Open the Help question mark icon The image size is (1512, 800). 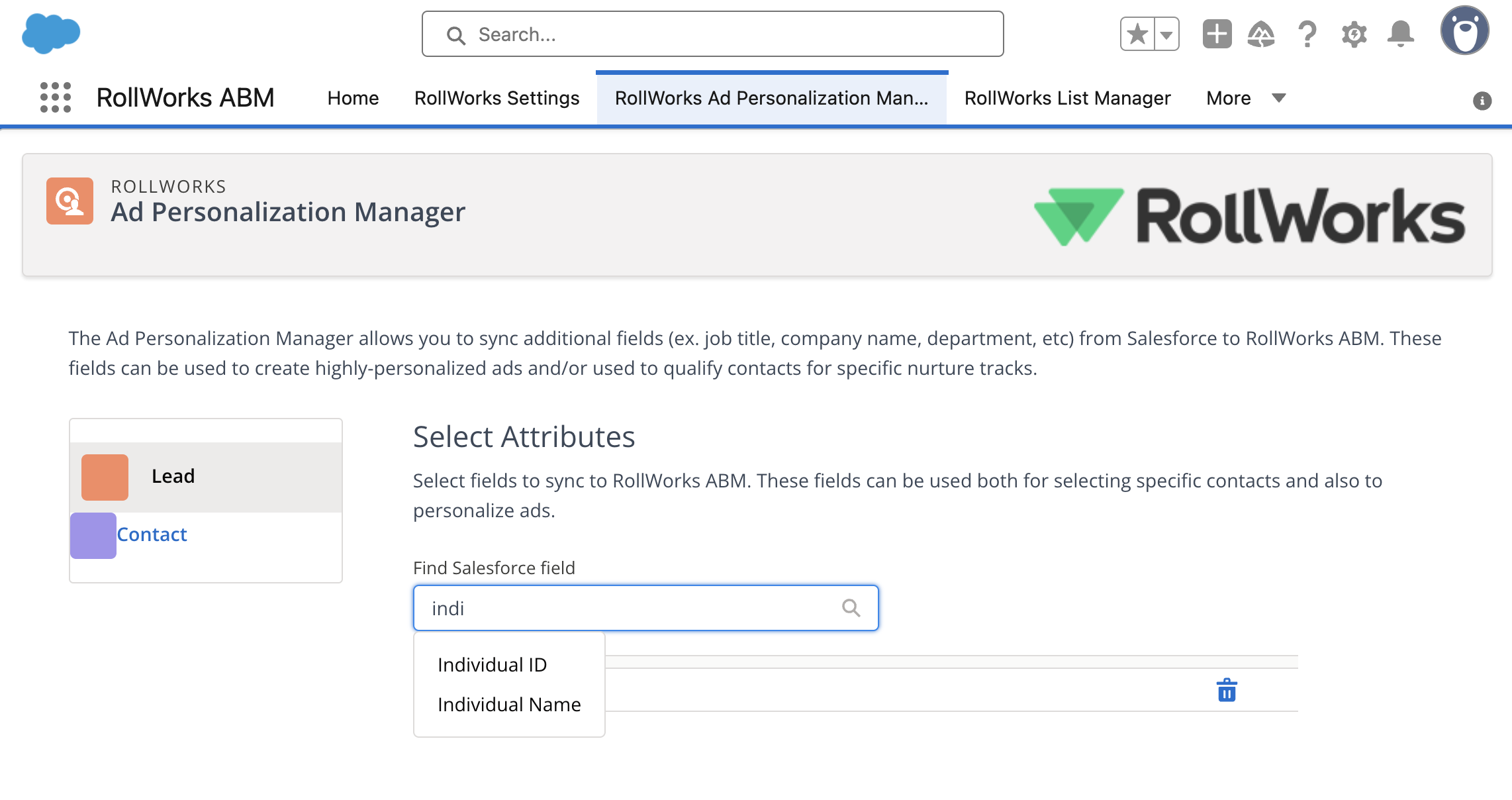coord(1307,34)
